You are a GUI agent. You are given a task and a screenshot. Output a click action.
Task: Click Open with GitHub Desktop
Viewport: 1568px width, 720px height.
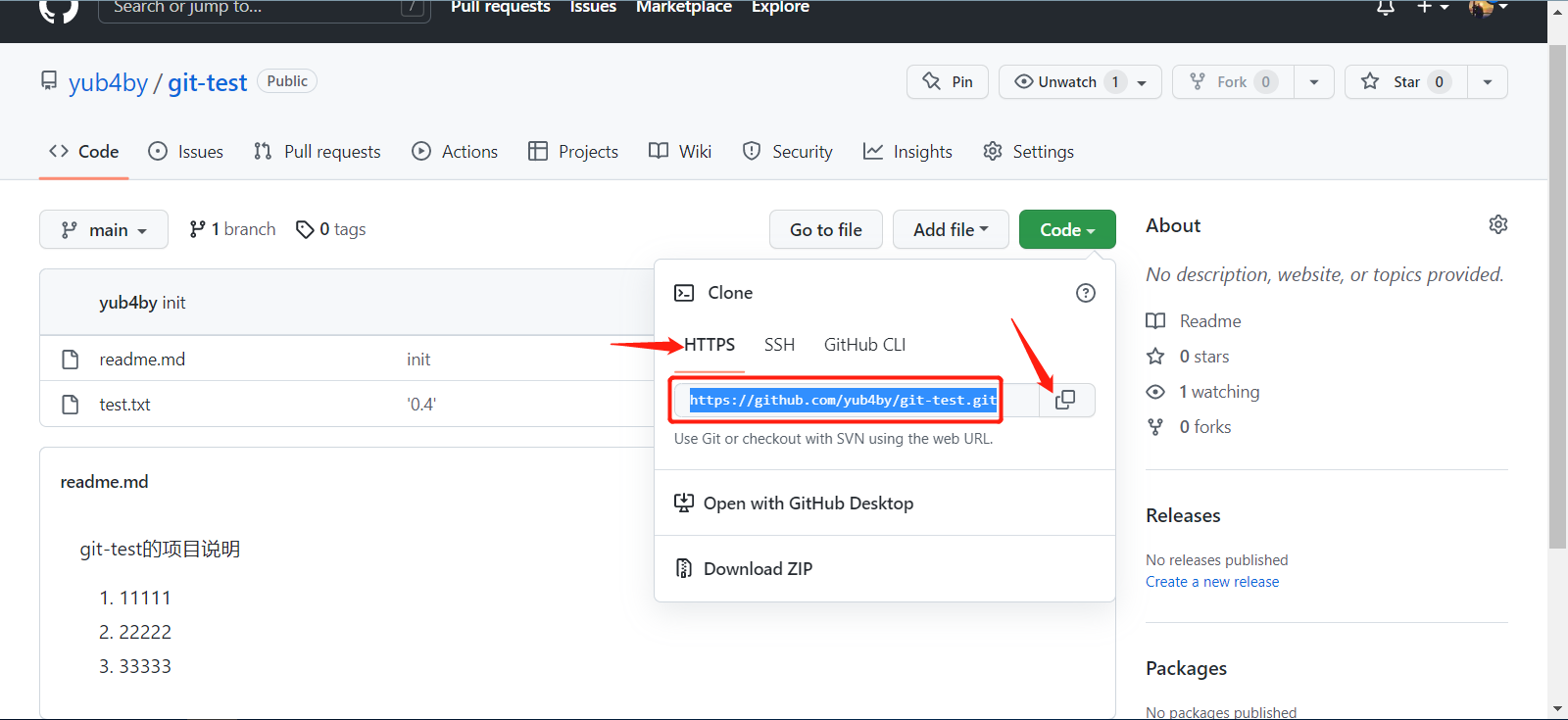[x=808, y=504]
